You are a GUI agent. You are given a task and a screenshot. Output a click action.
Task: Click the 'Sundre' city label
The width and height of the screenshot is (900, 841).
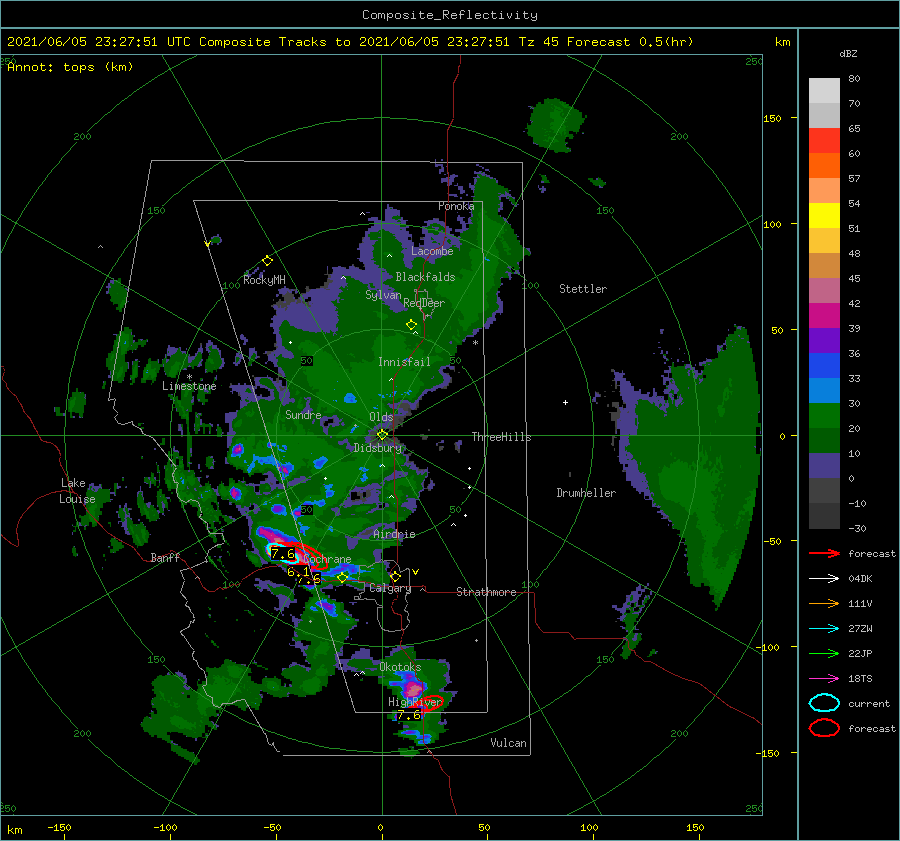click(303, 414)
